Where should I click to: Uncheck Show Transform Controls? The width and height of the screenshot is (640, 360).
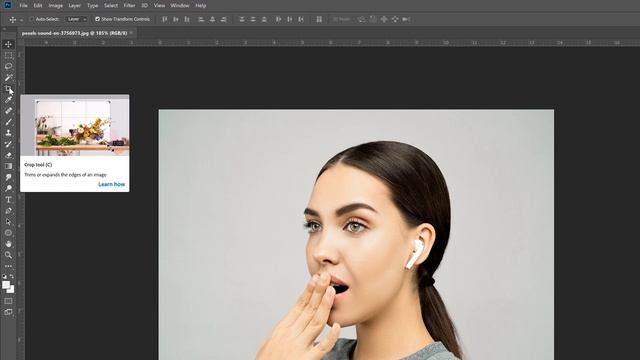[97, 19]
